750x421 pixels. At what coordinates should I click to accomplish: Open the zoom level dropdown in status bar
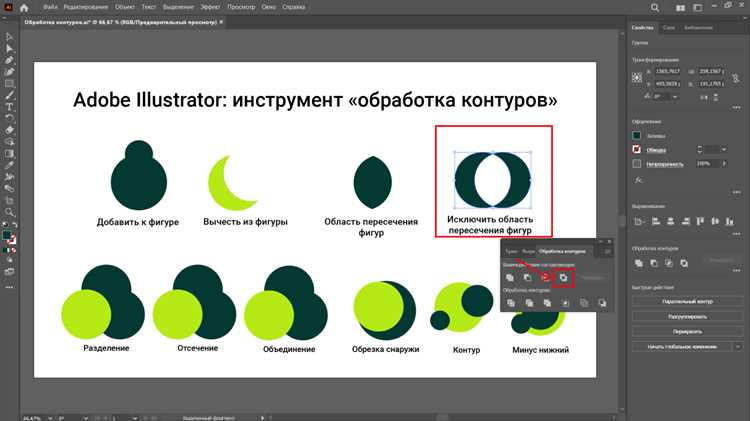click(x=50, y=418)
